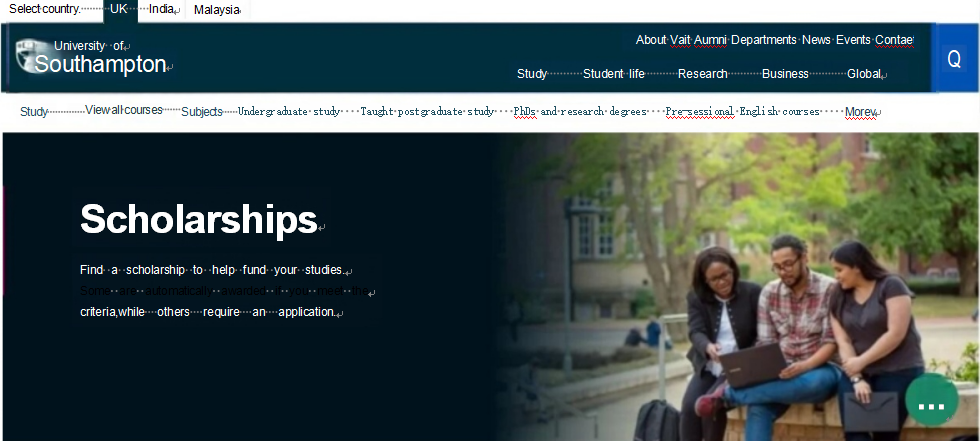Switch to the India country tab

click(x=162, y=9)
